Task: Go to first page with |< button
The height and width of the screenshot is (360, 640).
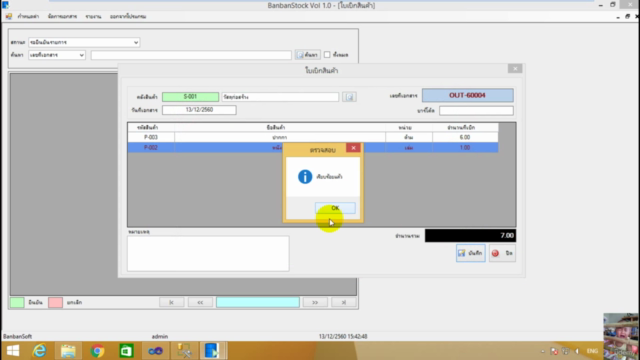Action: pyautogui.click(x=171, y=302)
